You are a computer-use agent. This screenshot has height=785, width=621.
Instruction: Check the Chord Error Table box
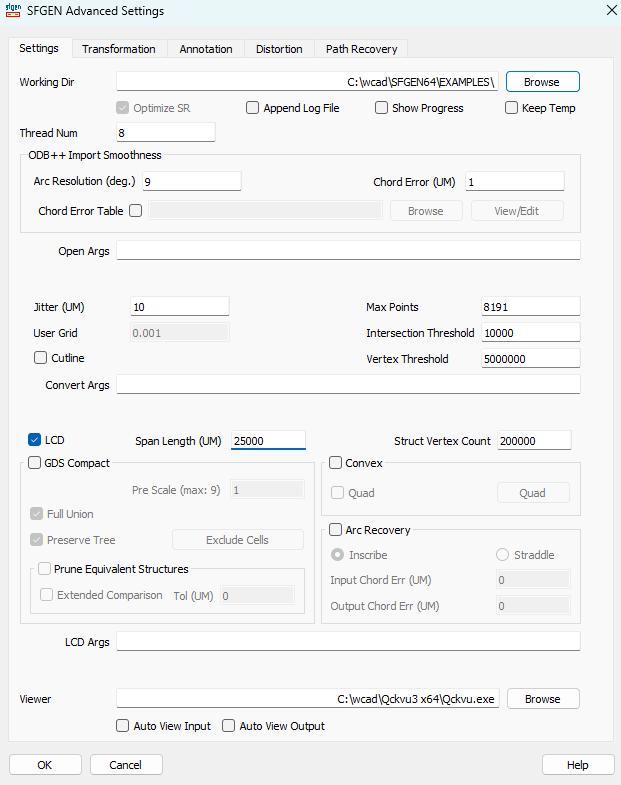click(x=135, y=210)
